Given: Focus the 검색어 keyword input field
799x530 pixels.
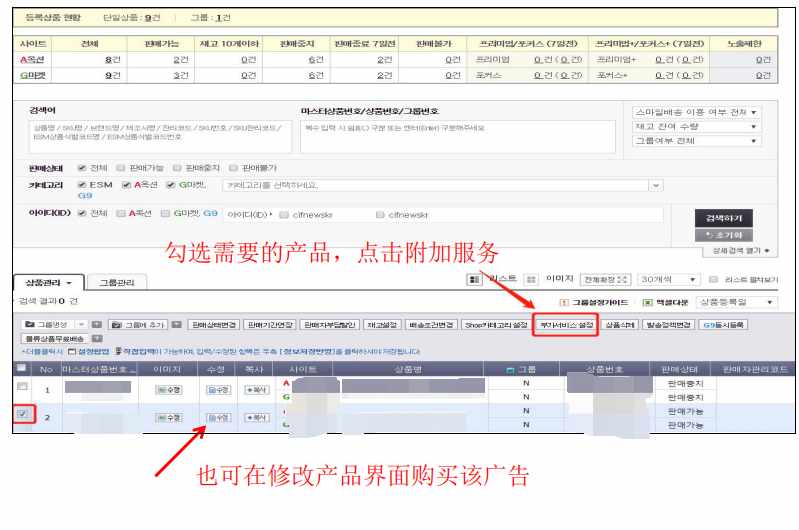Looking at the screenshot, I should click(161, 137).
